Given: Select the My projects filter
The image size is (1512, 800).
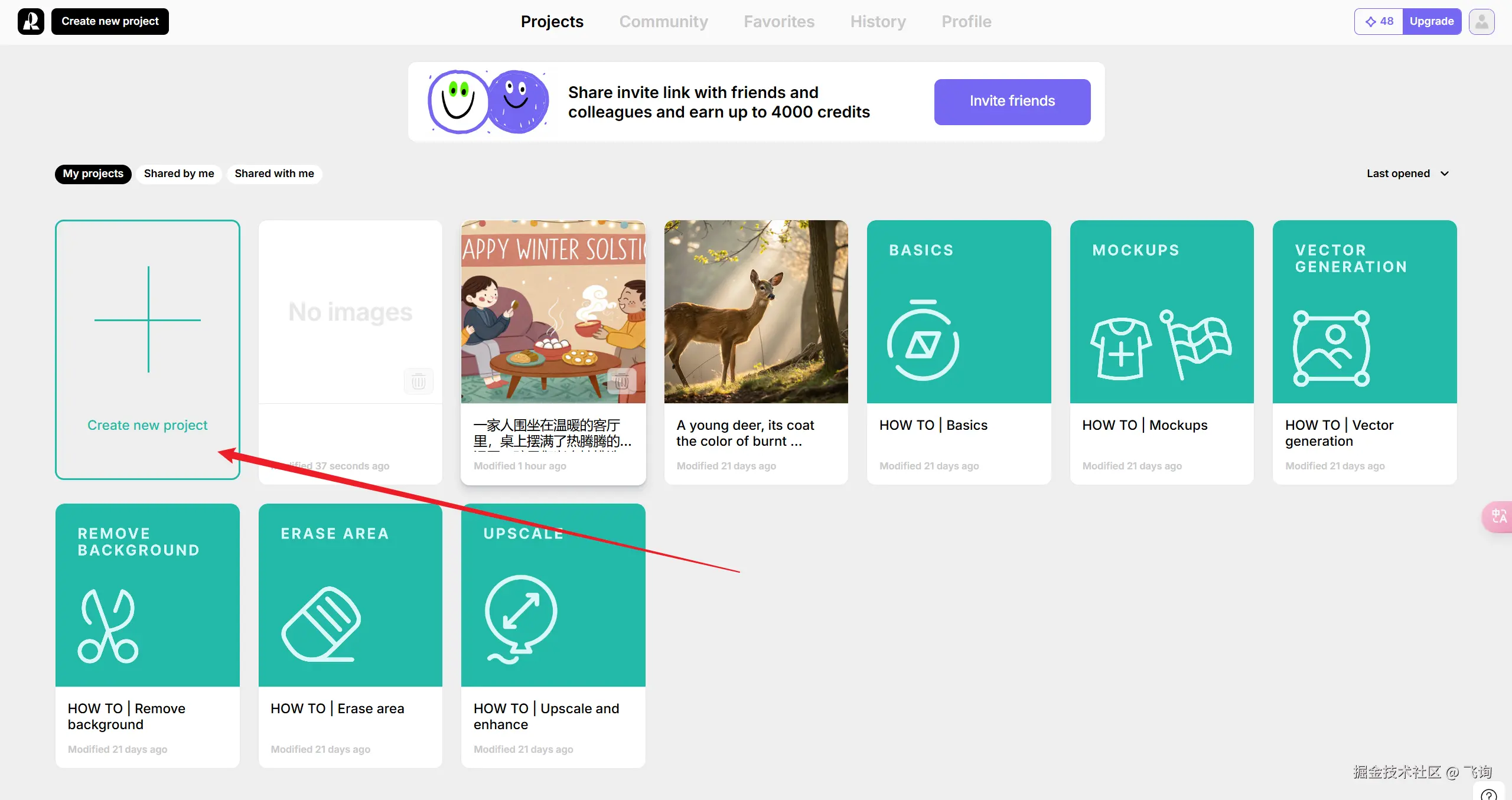Looking at the screenshot, I should coord(93,174).
